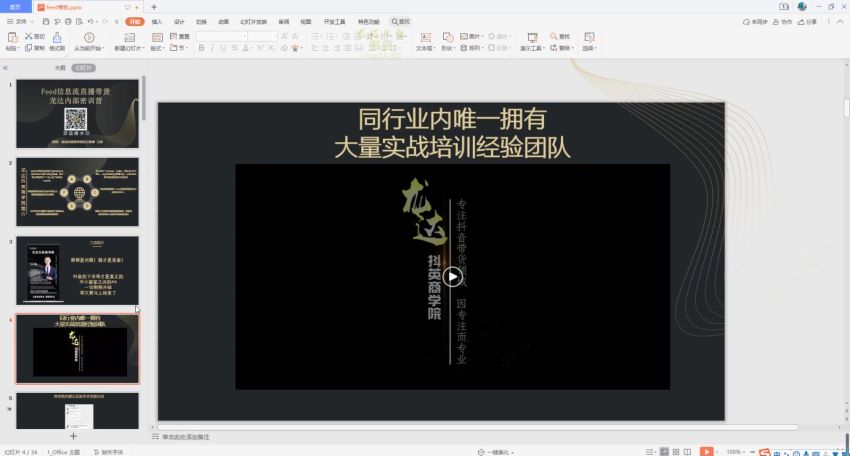Switch to Slide Sorter view

(x=676, y=452)
